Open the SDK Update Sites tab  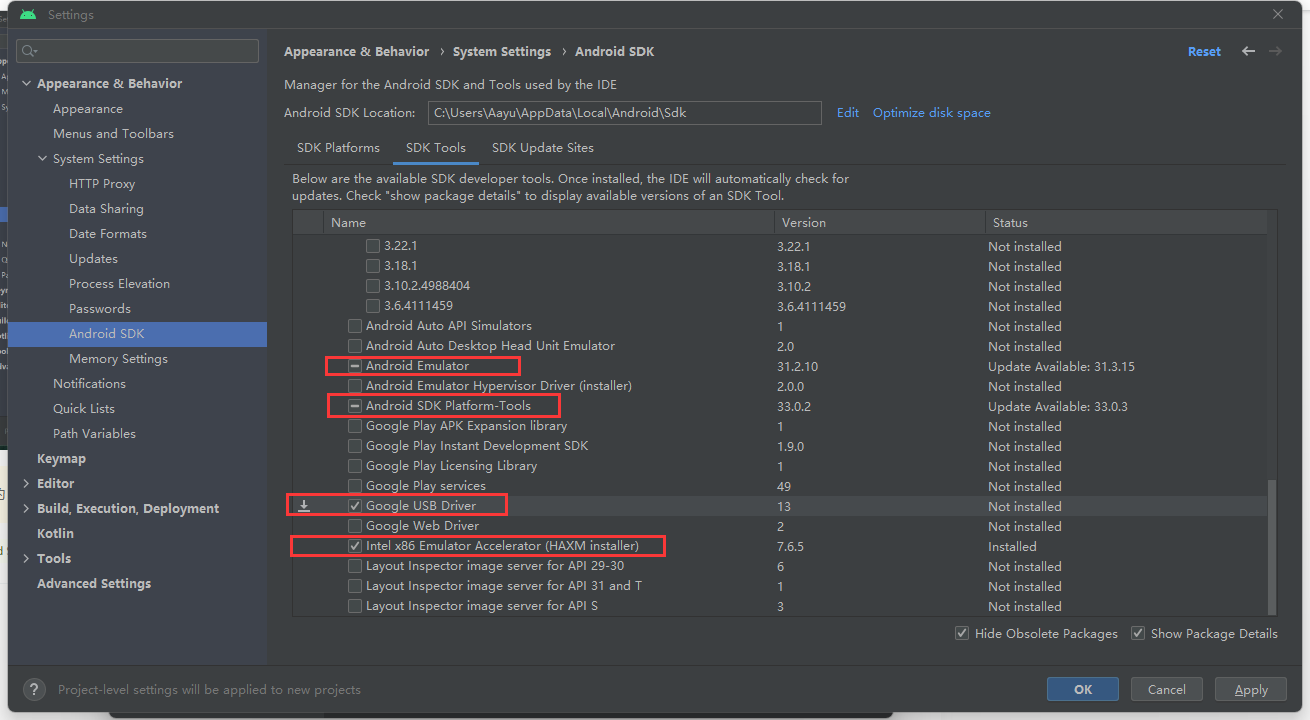coord(542,148)
